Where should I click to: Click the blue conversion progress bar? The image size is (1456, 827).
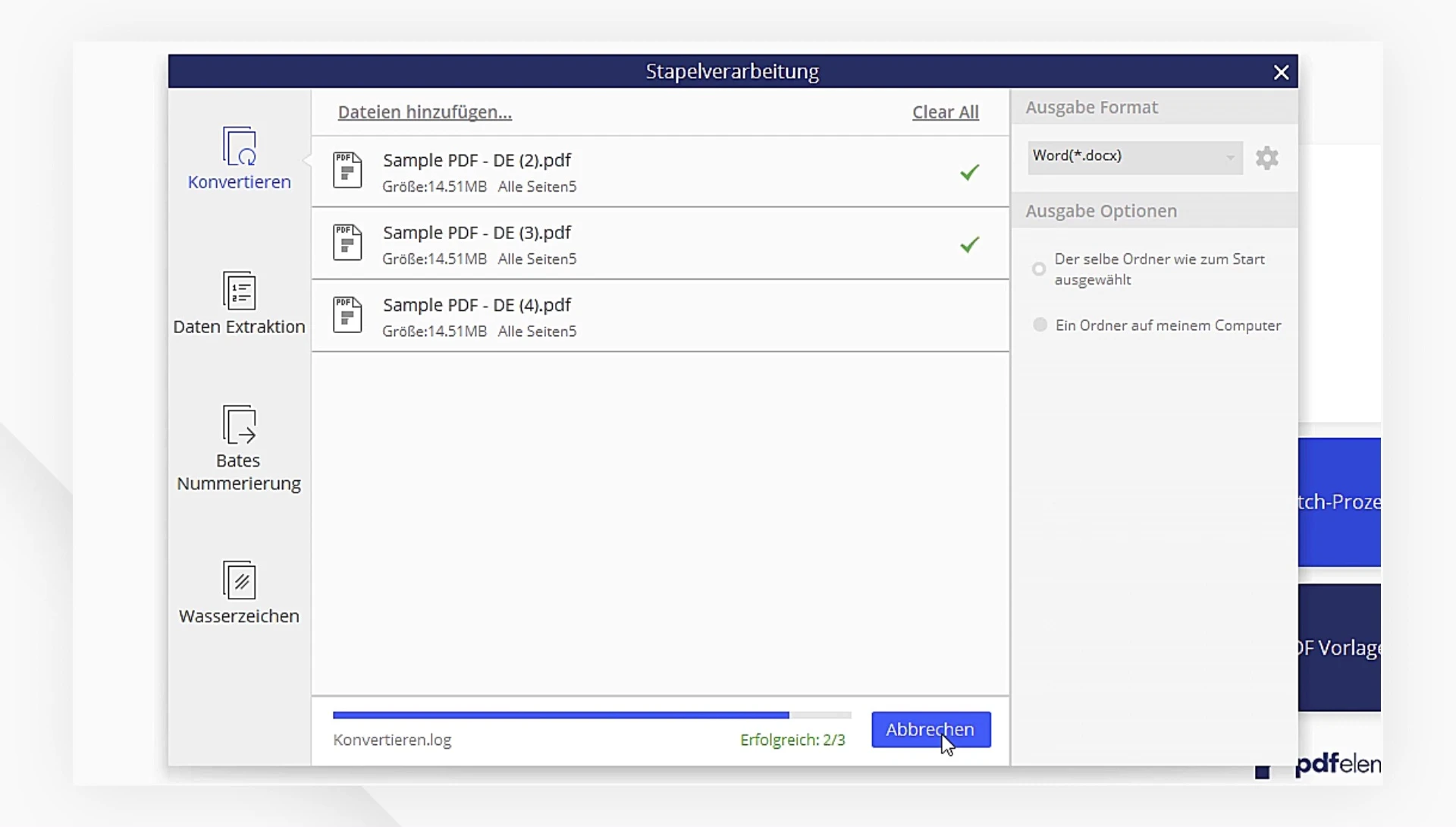coord(561,715)
